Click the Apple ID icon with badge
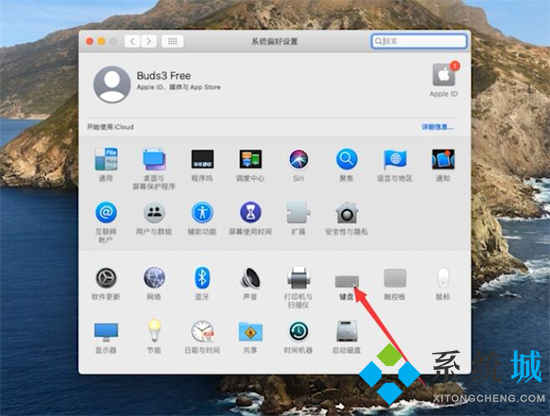 point(444,74)
